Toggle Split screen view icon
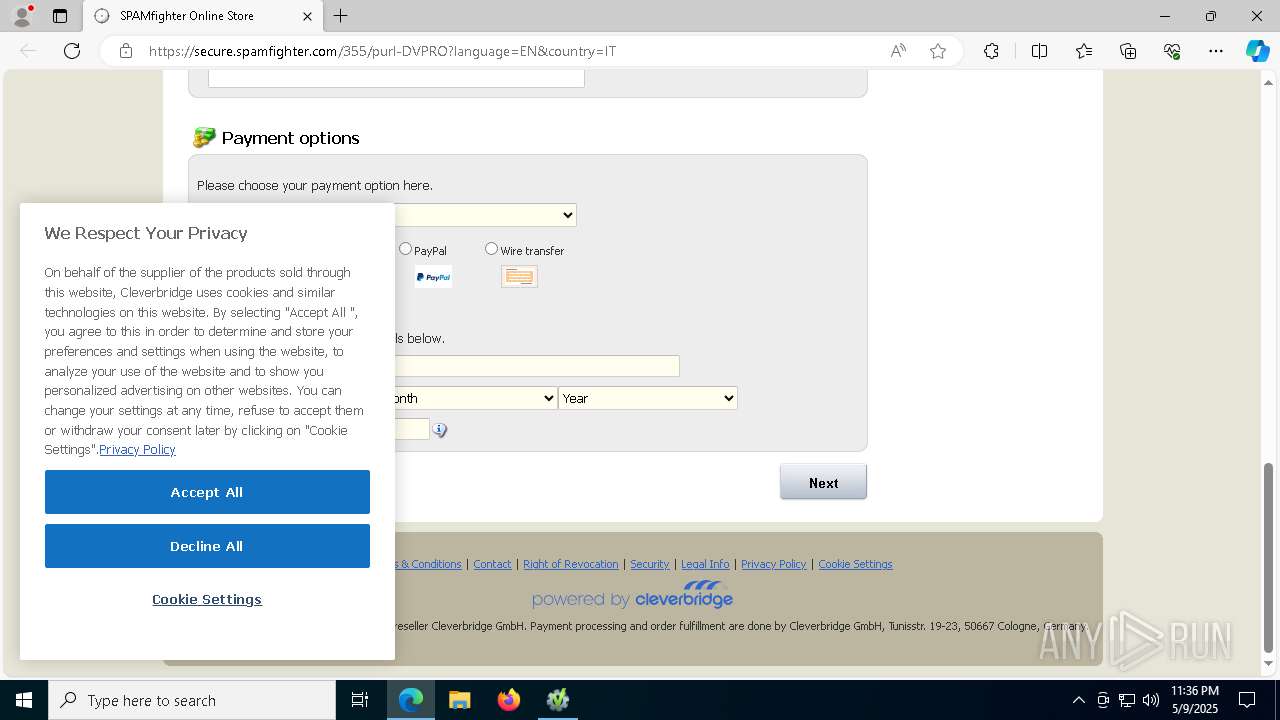Screen dimensions: 1280x720 tap(1039, 51)
